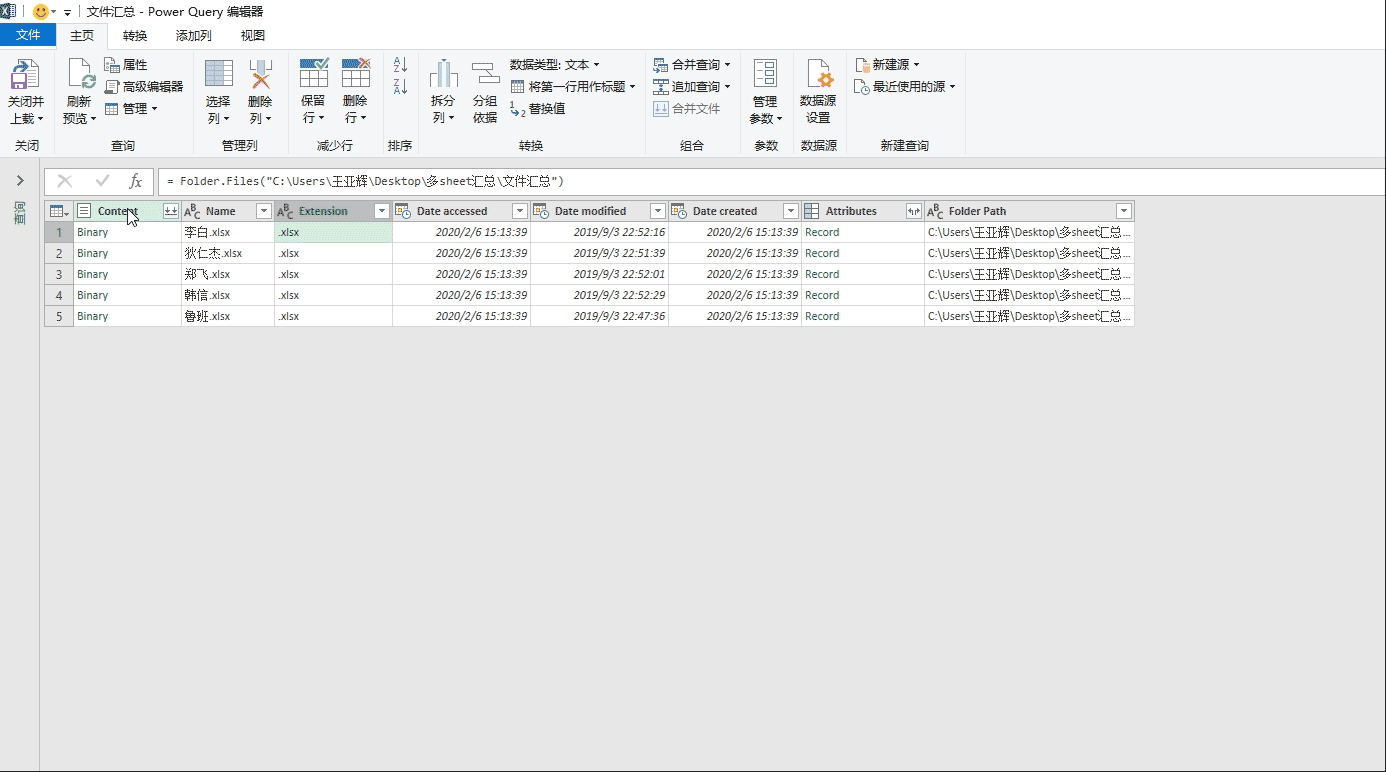Open the Date created filter dropdown
The height and width of the screenshot is (772, 1386).
coord(790,211)
